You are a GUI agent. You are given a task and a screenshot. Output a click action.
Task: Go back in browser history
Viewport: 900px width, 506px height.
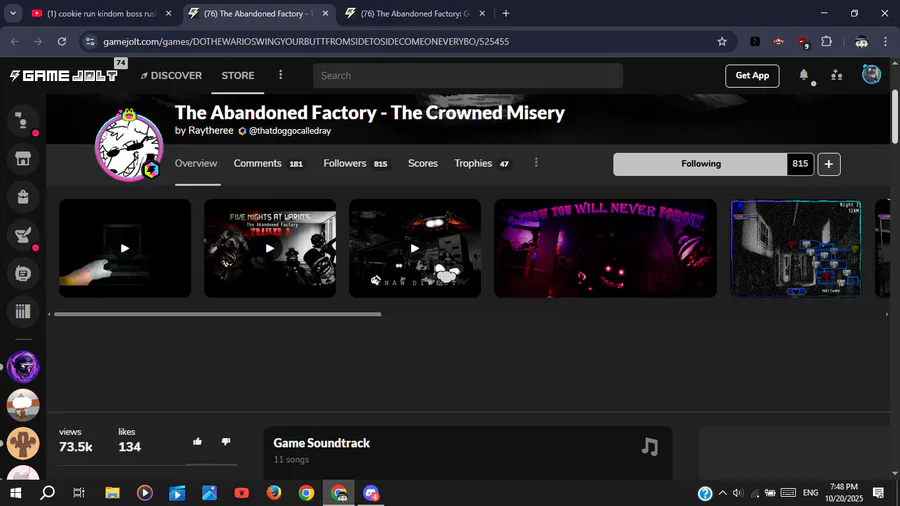pos(15,41)
